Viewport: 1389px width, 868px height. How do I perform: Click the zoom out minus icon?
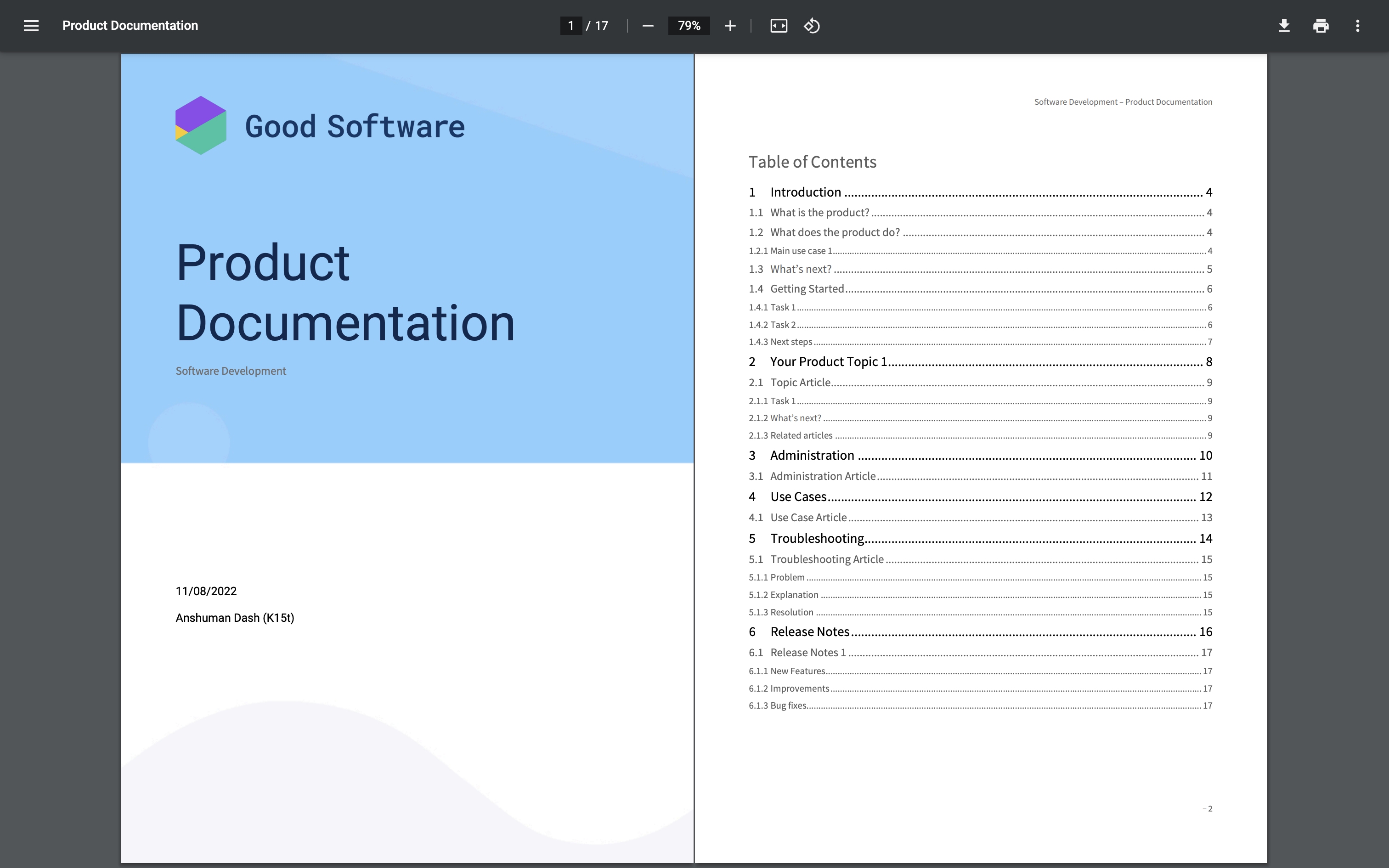[x=648, y=26]
